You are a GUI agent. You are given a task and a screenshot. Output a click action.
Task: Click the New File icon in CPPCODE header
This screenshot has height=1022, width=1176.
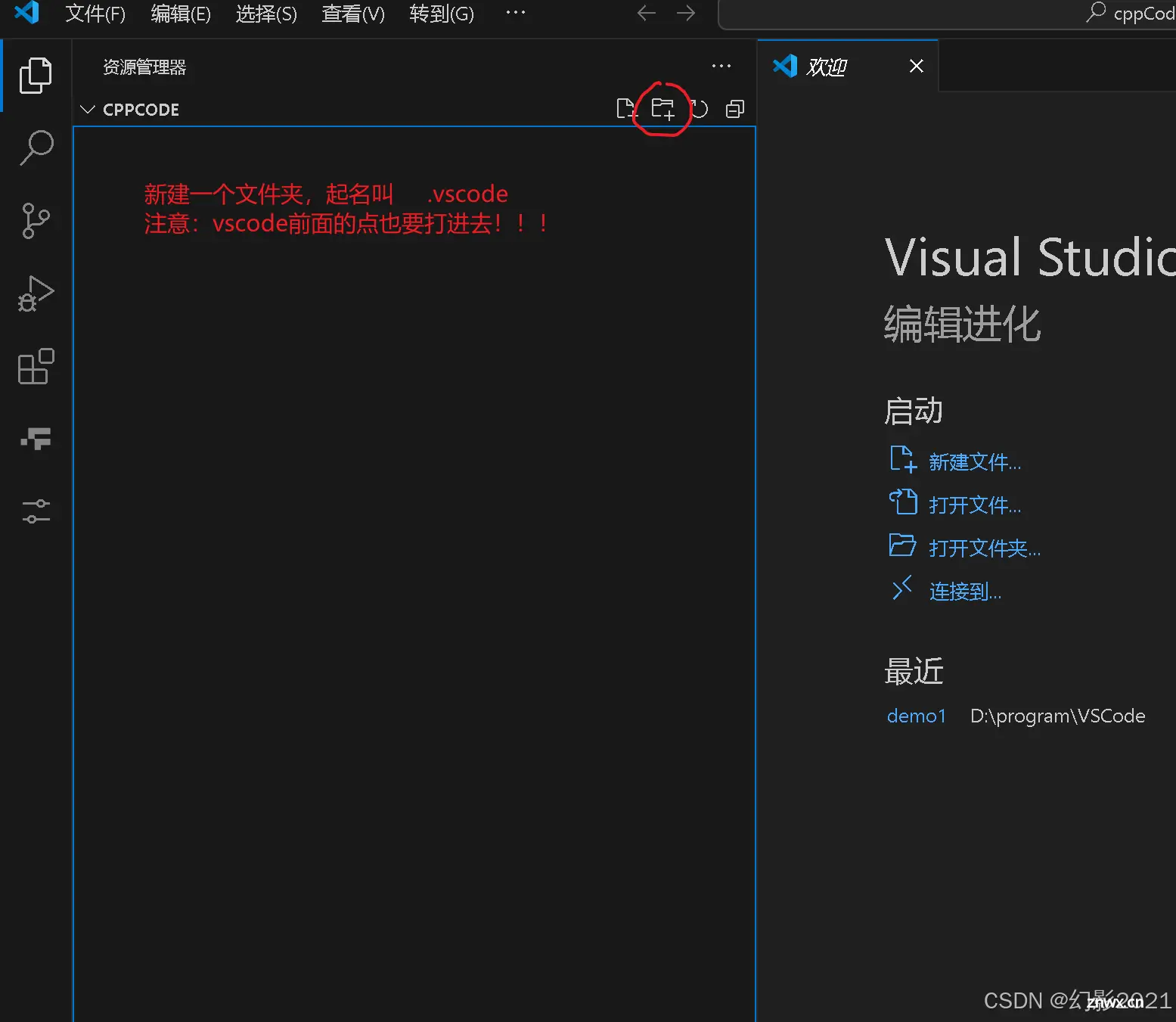[x=626, y=109]
